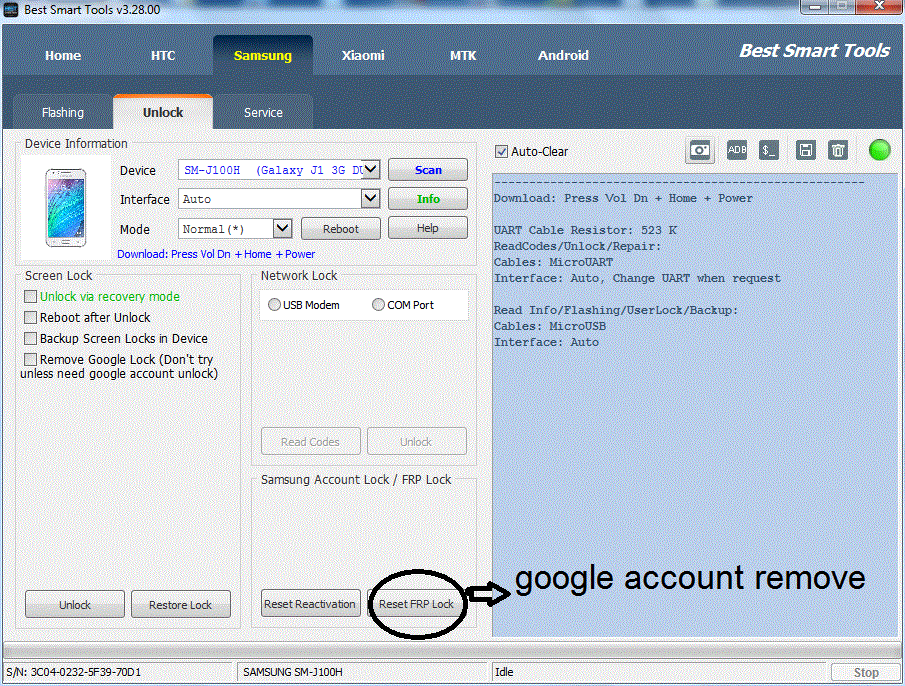Switch to the HTC tab
The height and width of the screenshot is (686, 905).
click(x=163, y=55)
